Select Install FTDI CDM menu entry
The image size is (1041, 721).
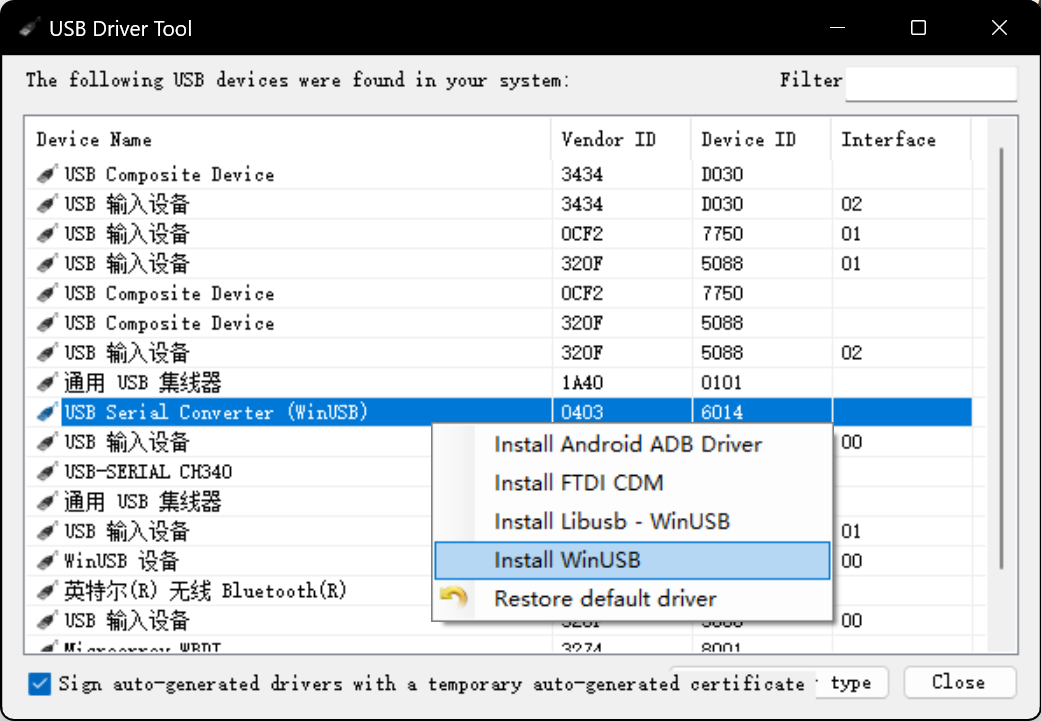click(x=578, y=483)
